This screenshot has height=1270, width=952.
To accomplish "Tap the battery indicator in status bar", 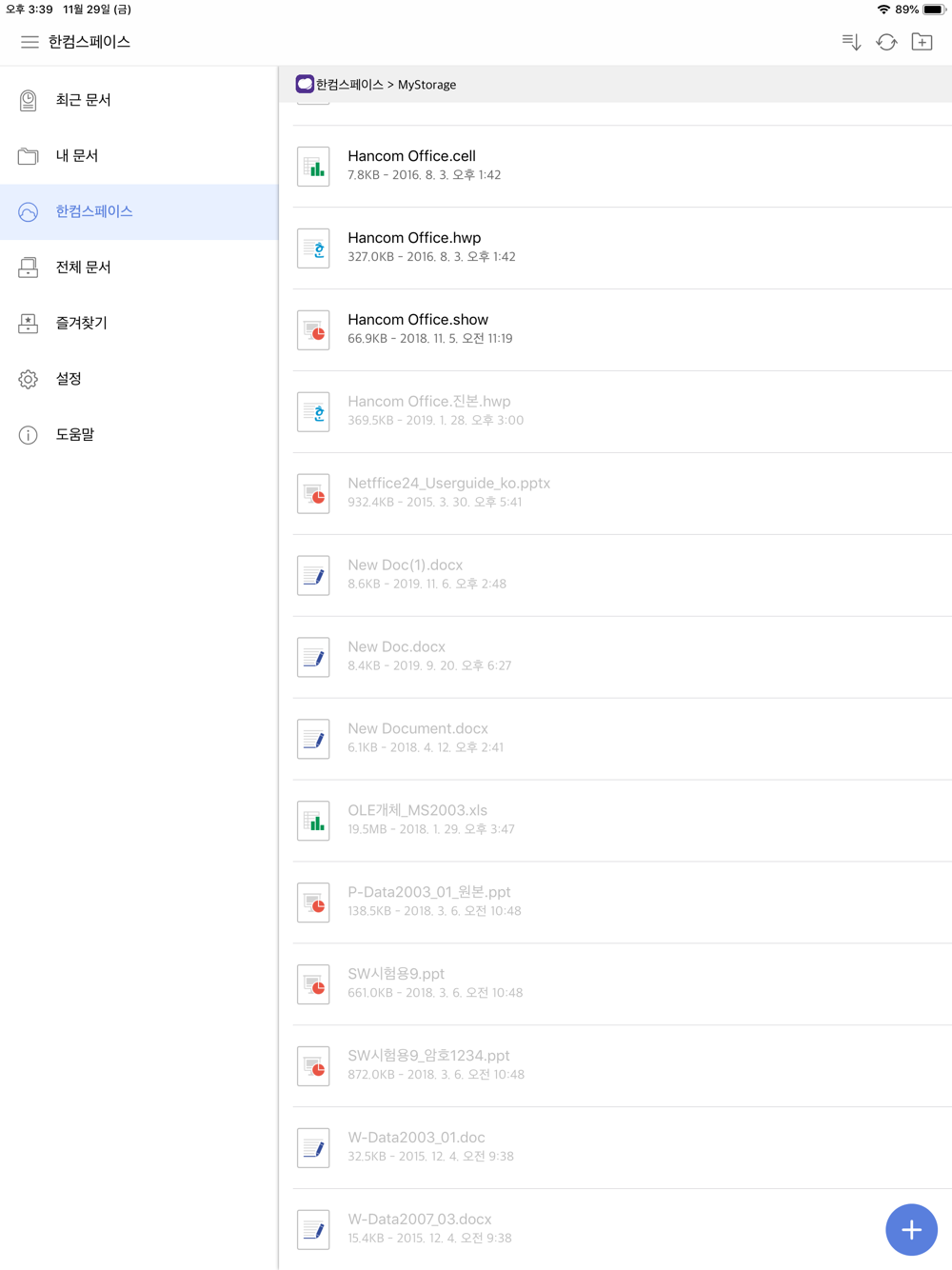I will 934,10.
